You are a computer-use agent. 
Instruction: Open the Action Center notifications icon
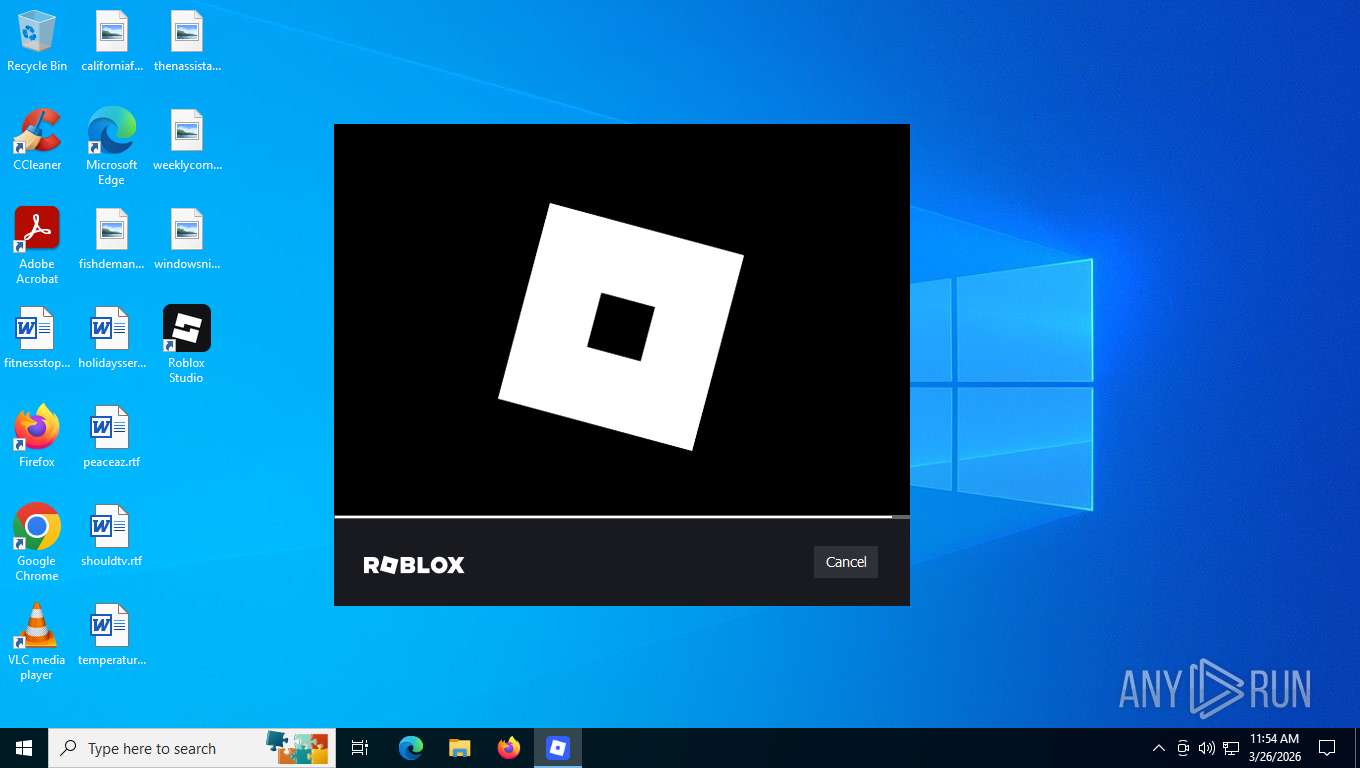pyautogui.click(x=1327, y=748)
